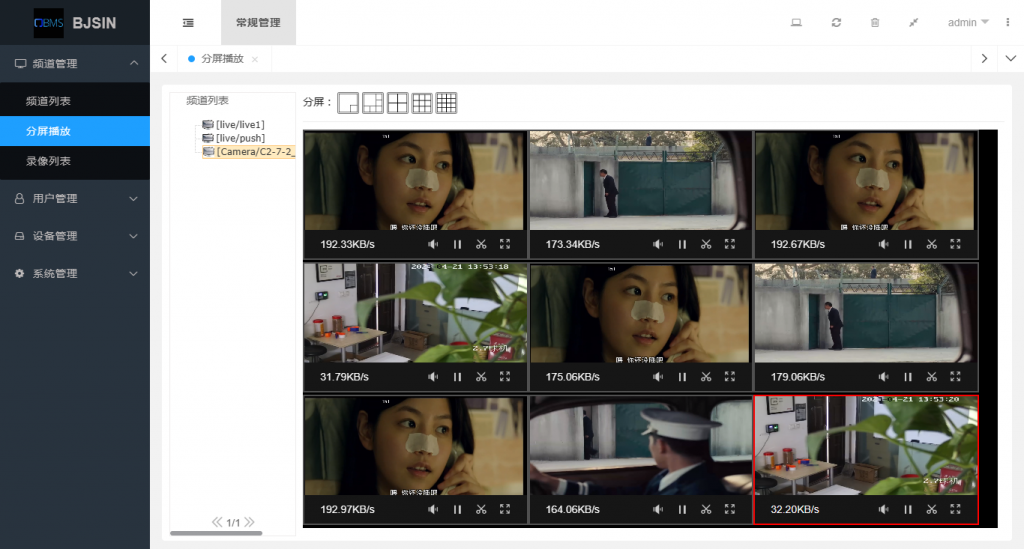Collapse the 频道管理 sidebar section
Image resolution: width=1024 pixels, height=549 pixels.
(x=75, y=63)
